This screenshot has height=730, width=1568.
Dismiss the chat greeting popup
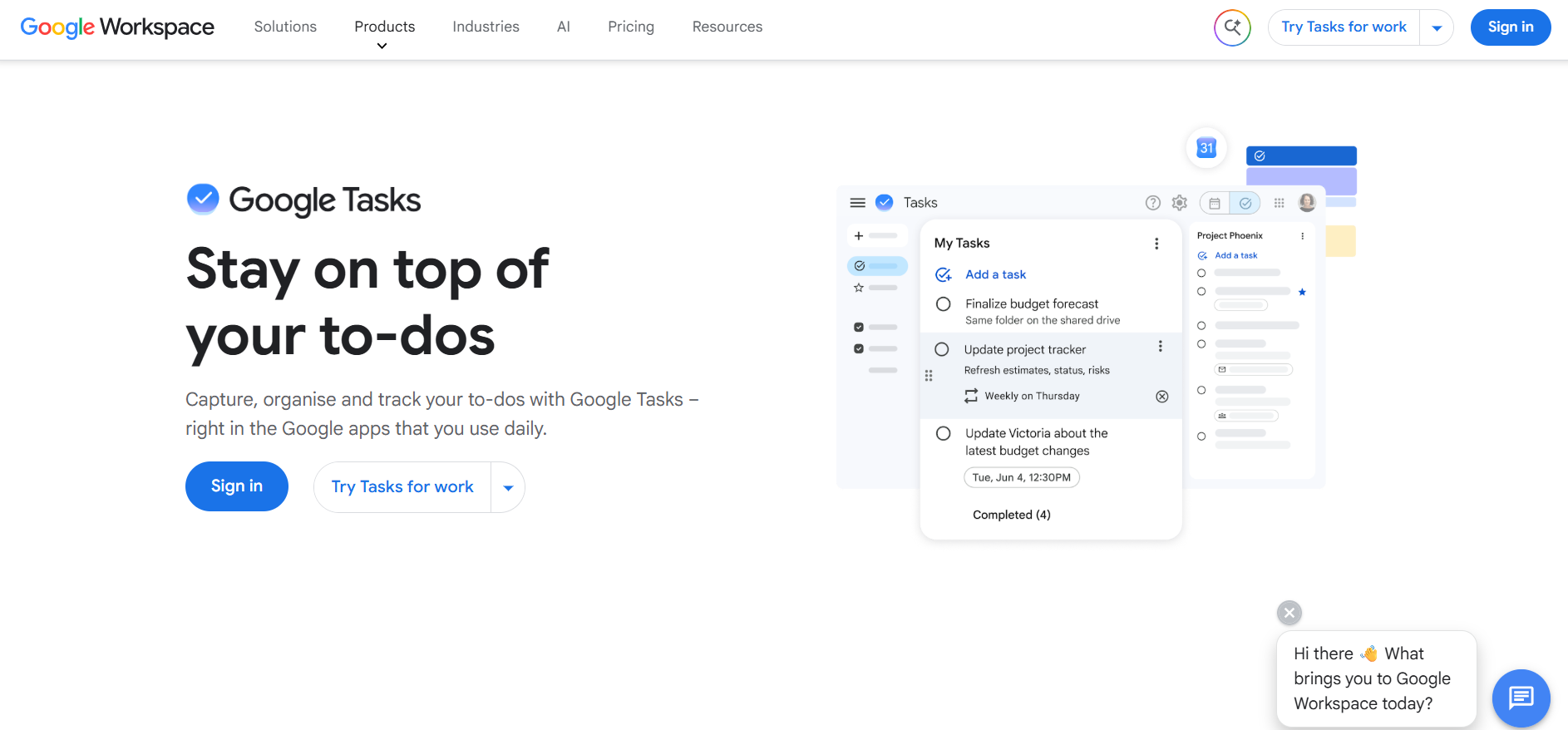coord(1289,613)
